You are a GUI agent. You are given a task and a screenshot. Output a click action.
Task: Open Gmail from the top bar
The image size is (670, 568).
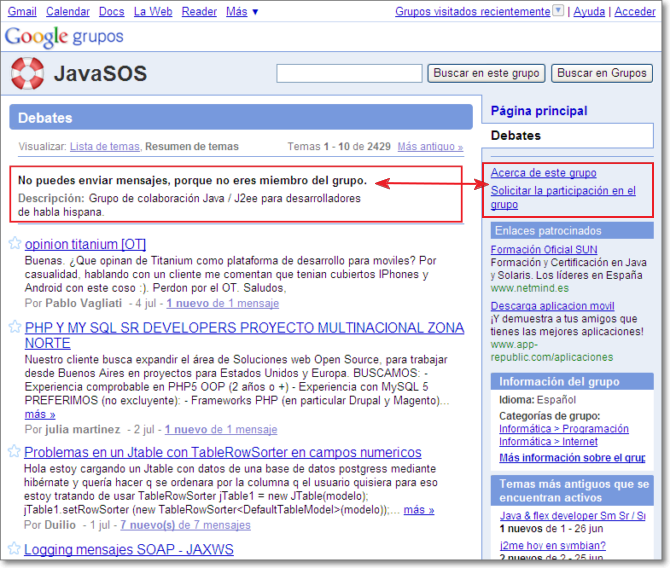click(x=22, y=12)
